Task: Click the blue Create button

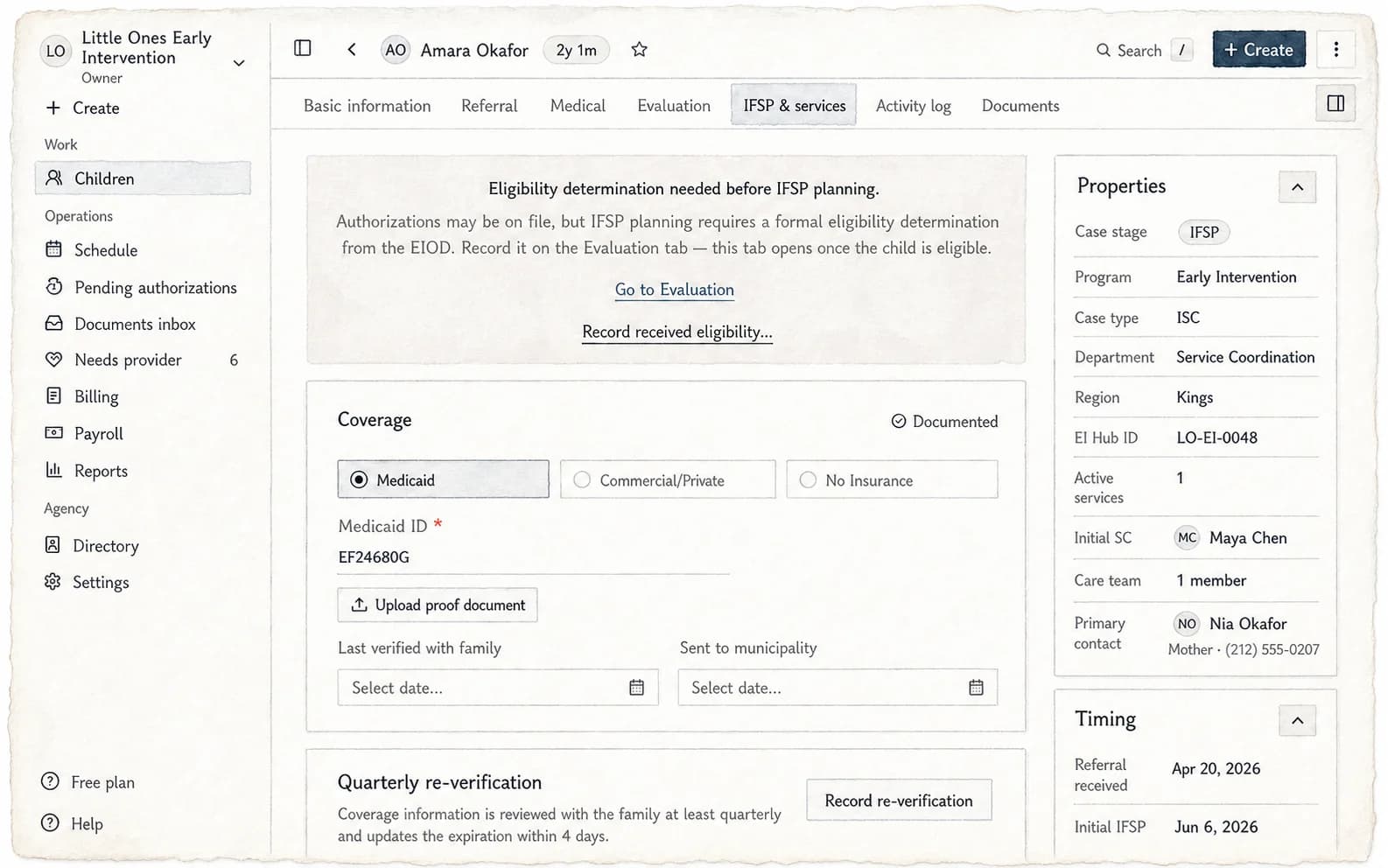Action: [1258, 49]
